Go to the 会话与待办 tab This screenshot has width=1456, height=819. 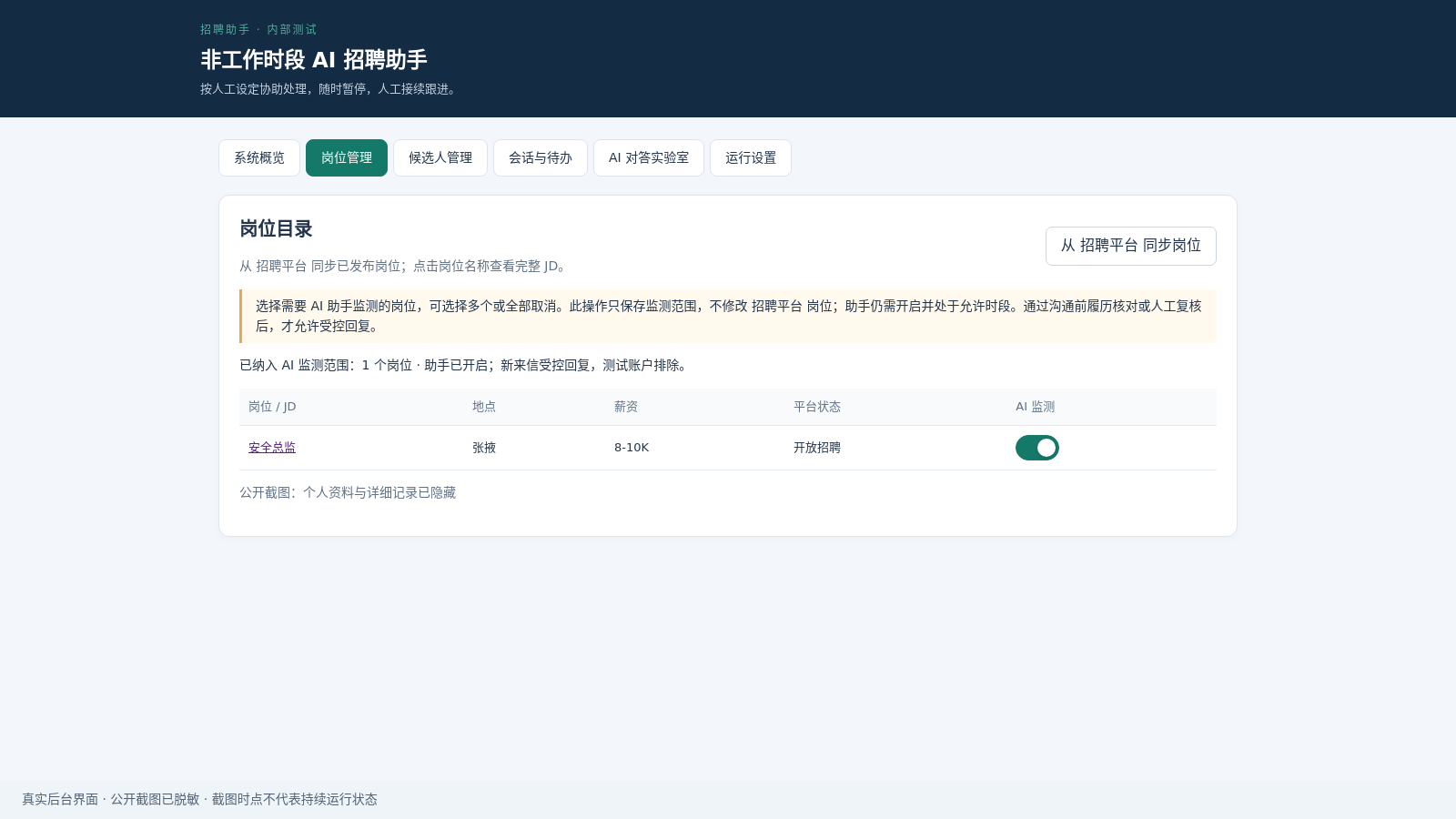tap(541, 157)
